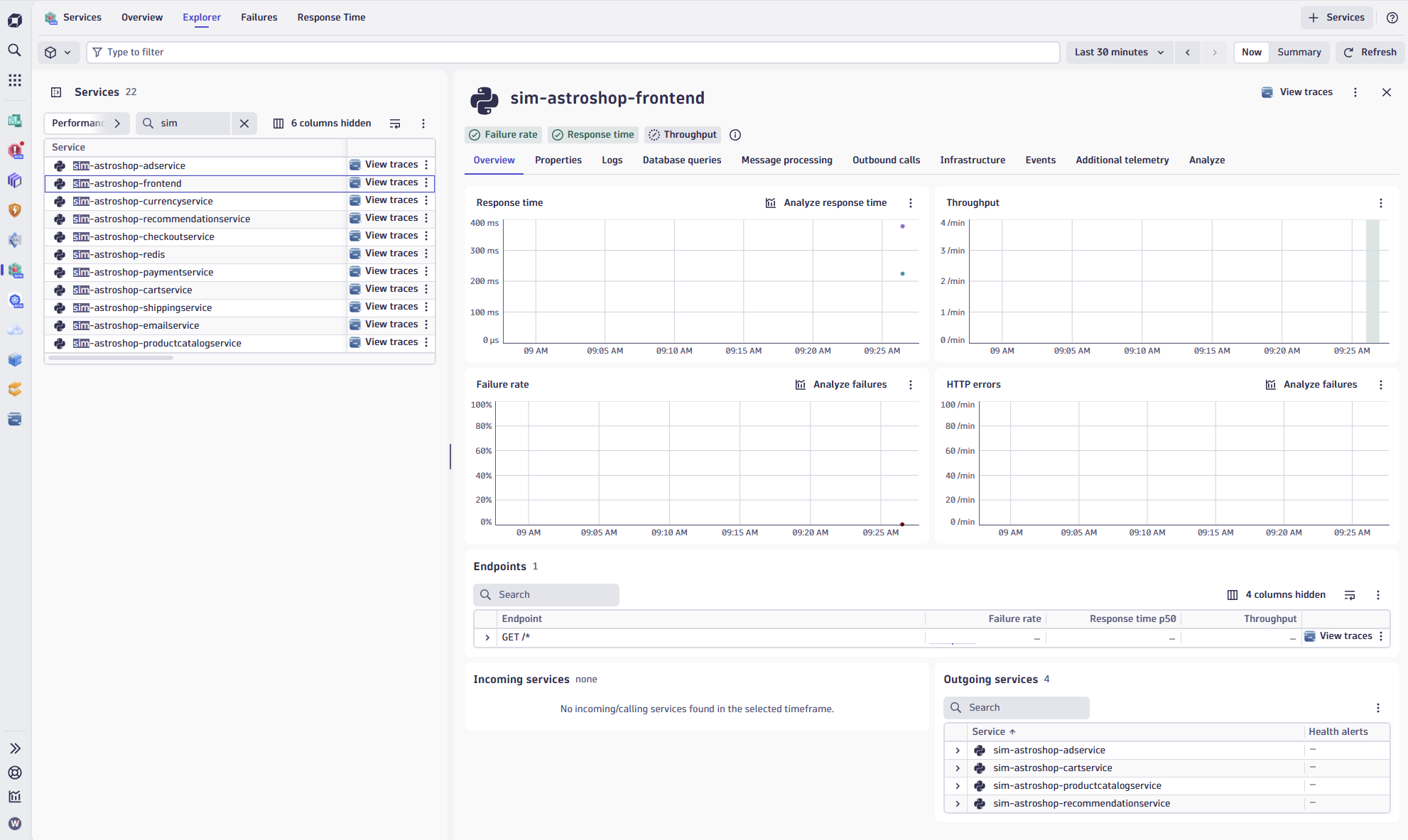Viewport: 1408px width, 840px height.
Task: Open the Failures top navigation tab
Action: tap(259, 18)
